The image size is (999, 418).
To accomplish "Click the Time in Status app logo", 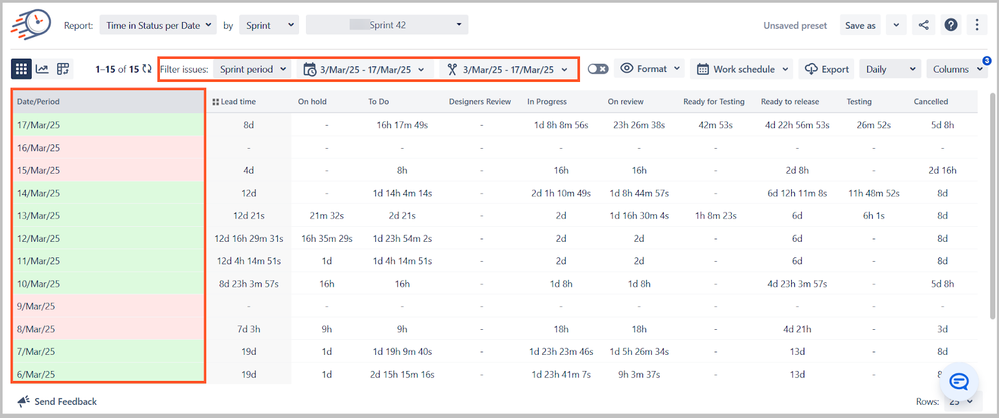I will (x=31, y=25).
